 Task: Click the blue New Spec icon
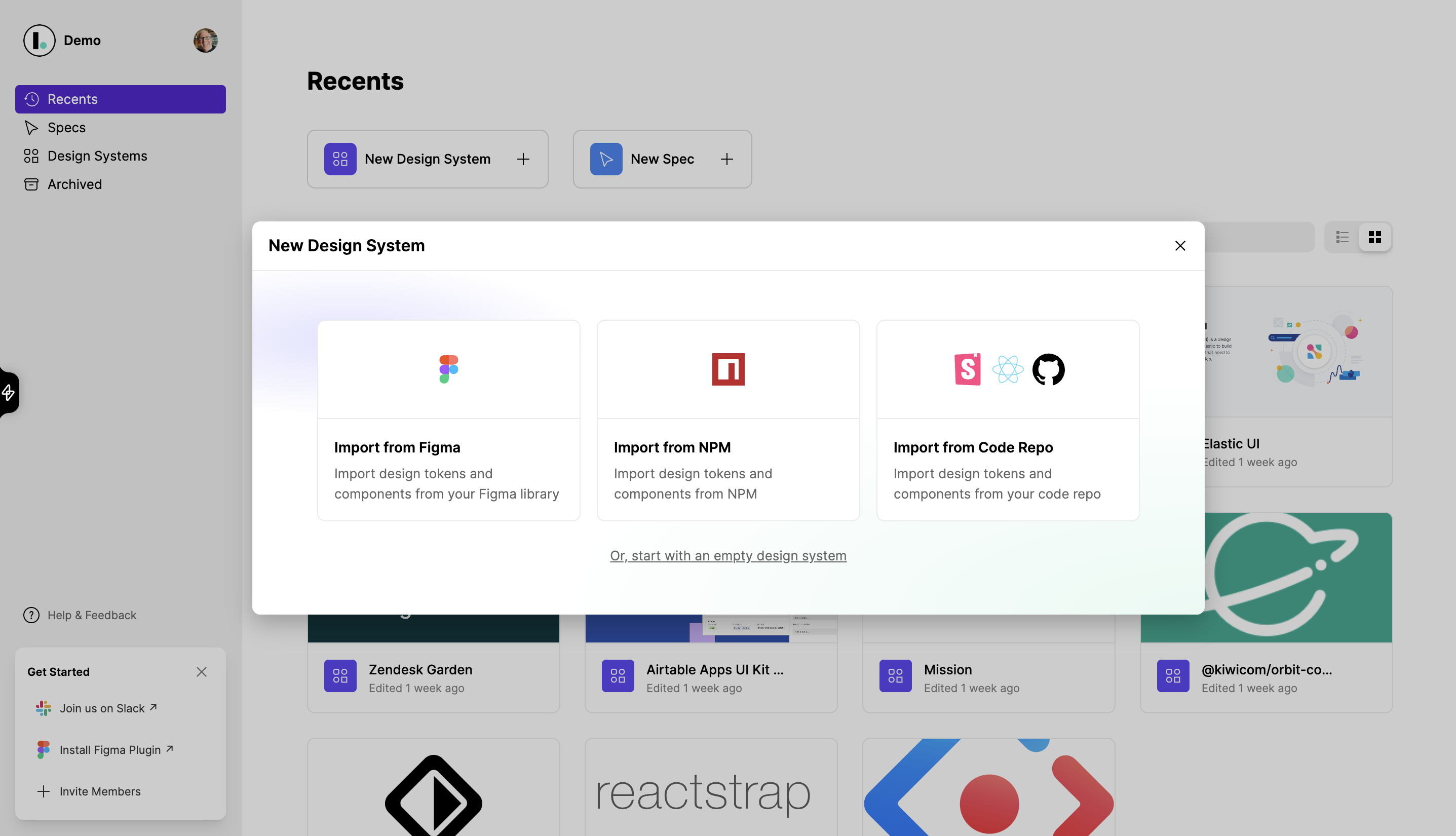606,159
